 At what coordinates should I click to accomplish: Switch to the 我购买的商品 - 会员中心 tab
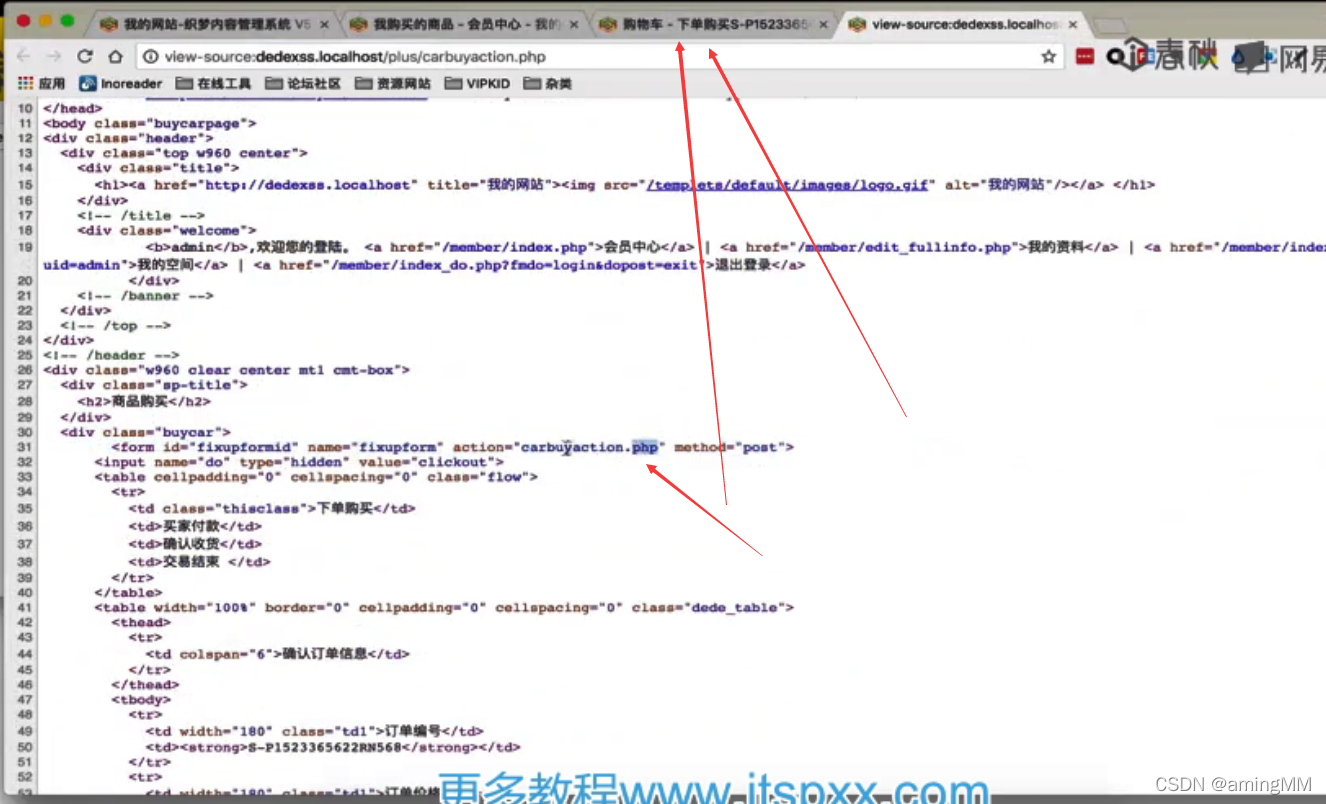click(464, 24)
